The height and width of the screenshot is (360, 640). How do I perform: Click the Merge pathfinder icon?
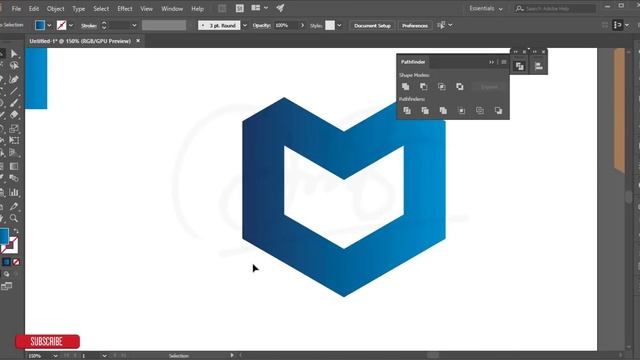point(443,111)
